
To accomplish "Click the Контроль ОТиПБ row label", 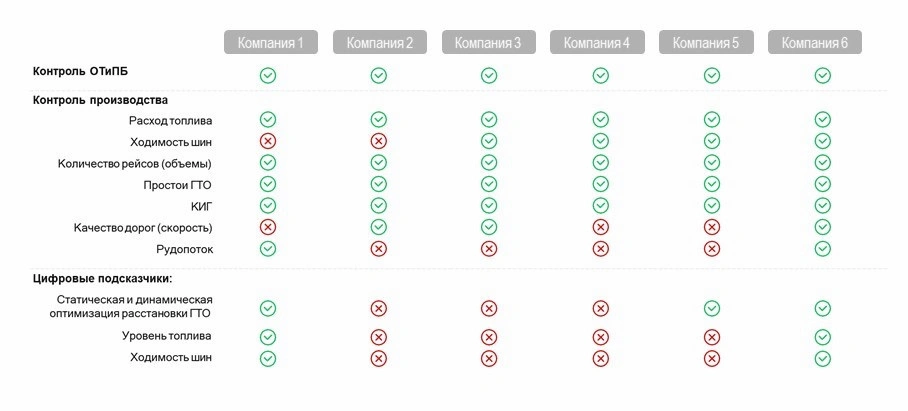I will [x=80, y=72].
